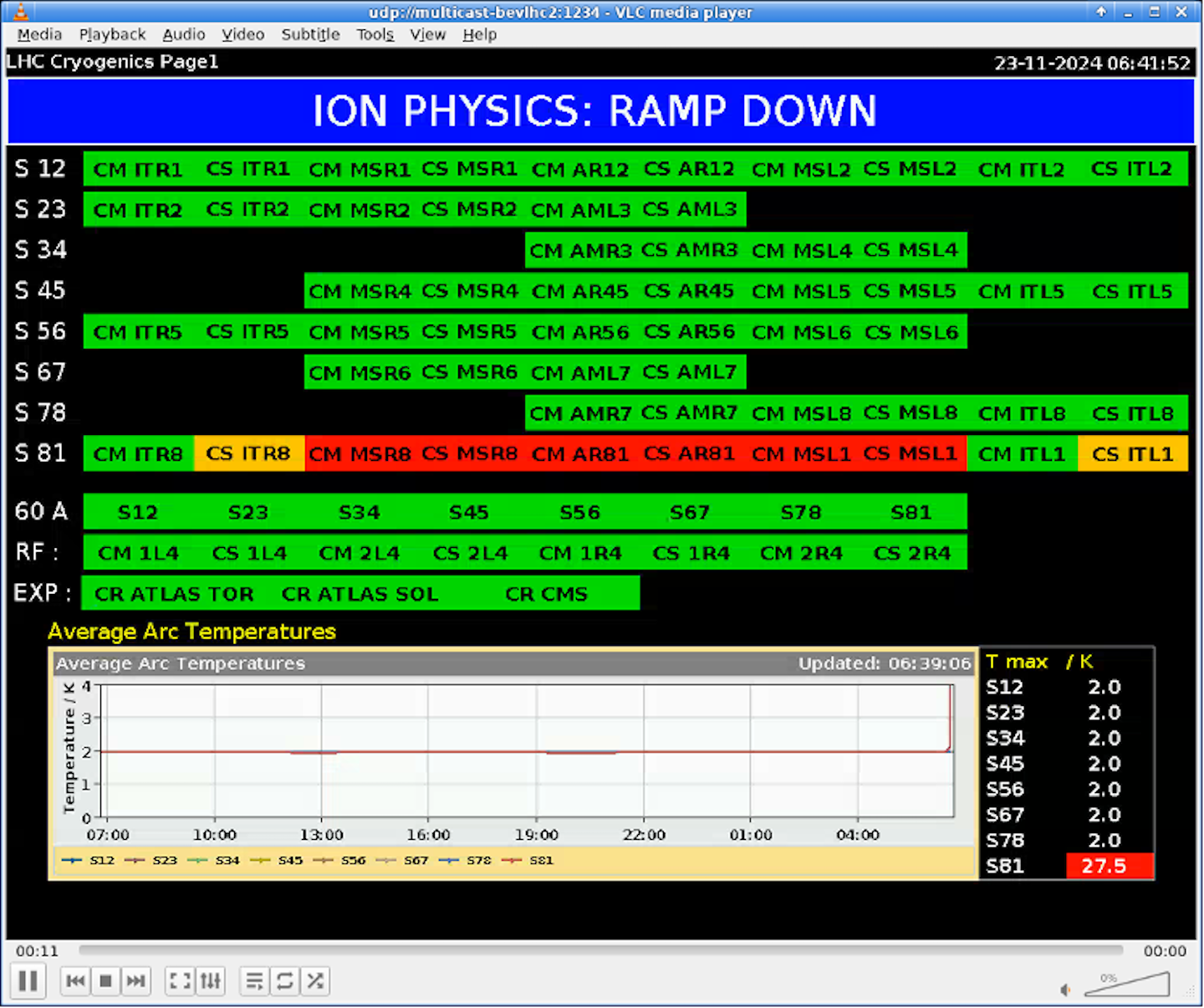Click the ION PHYSICS: RAMP DOWN banner
The width and height of the screenshot is (1204, 1008).
pos(601,111)
